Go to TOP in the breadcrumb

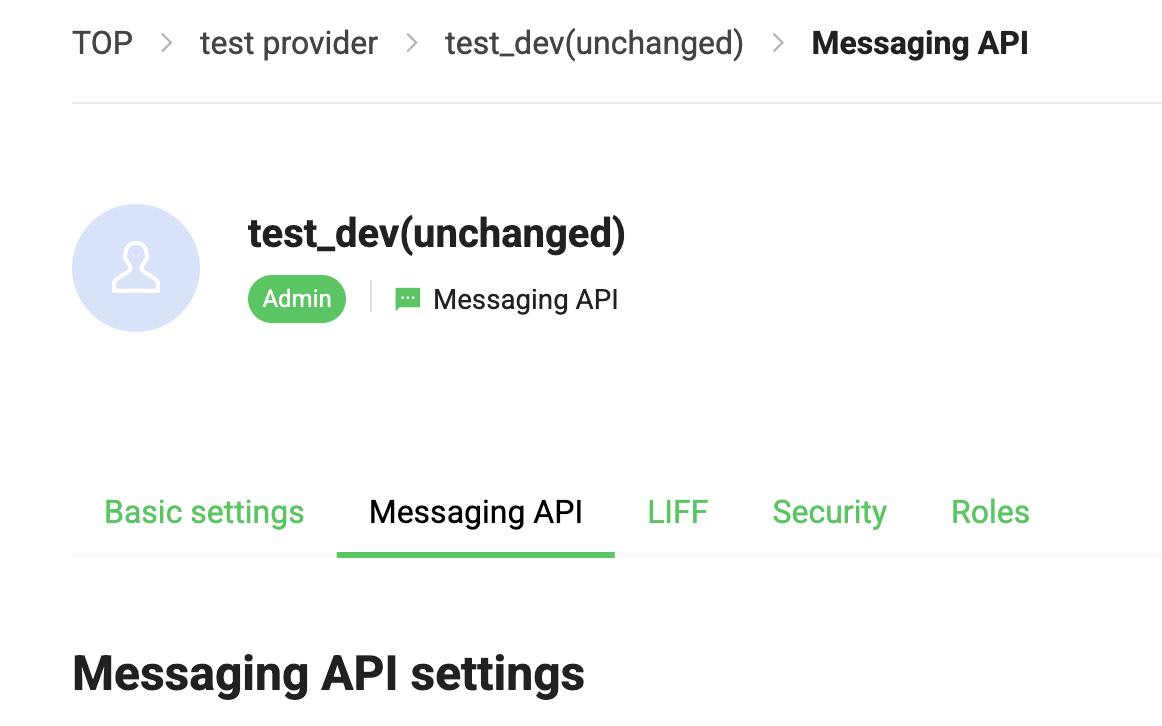pos(102,44)
